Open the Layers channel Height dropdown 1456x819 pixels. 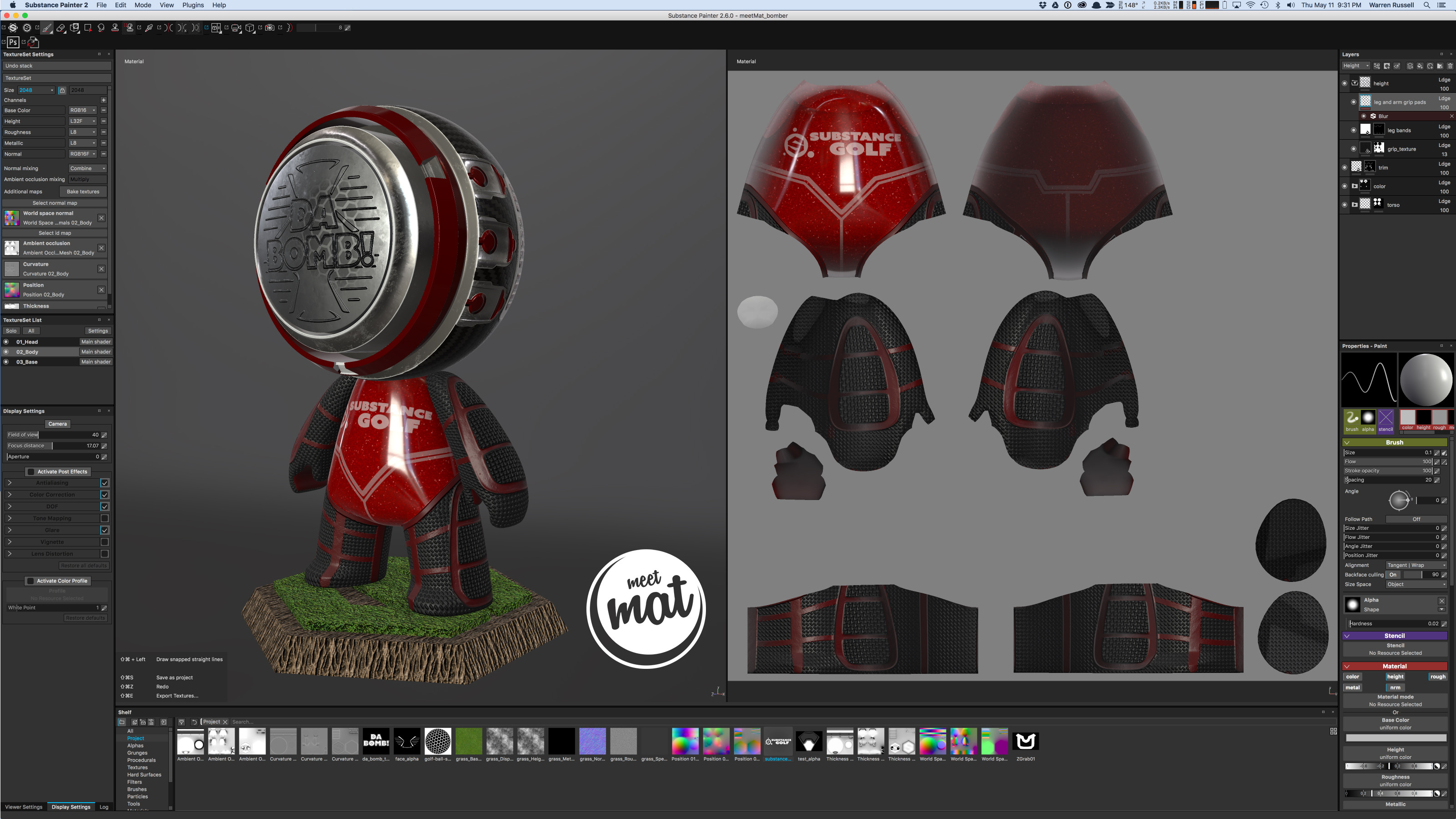tap(1356, 66)
